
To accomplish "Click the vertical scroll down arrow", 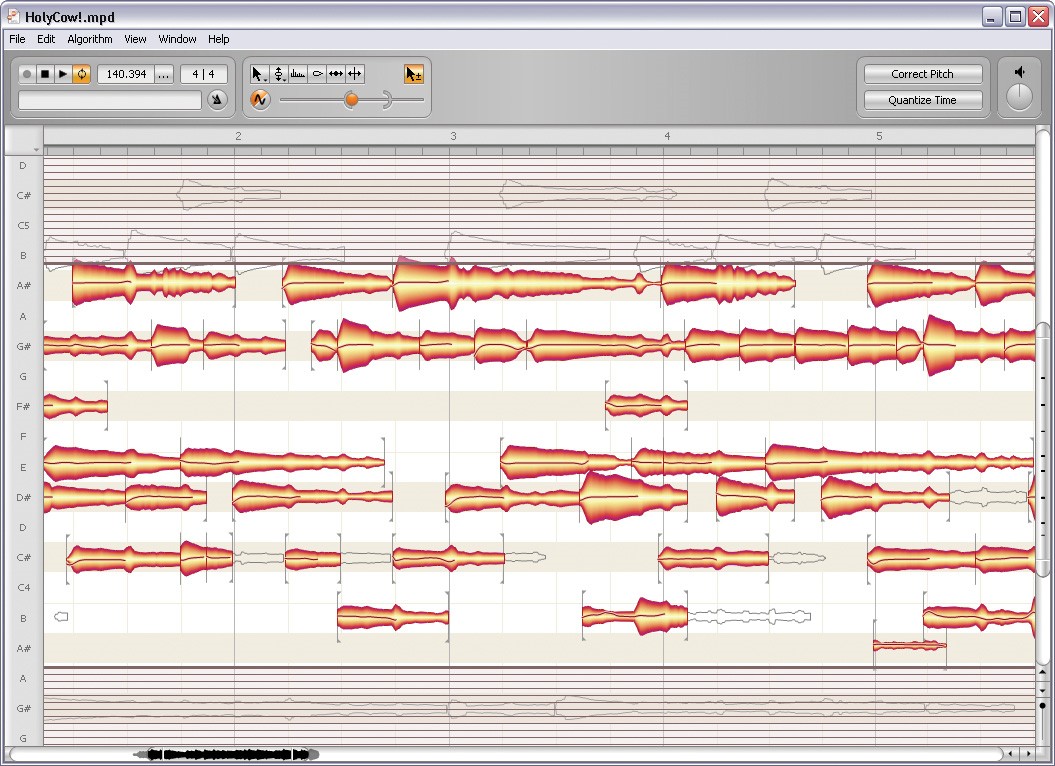I will click(x=1043, y=691).
